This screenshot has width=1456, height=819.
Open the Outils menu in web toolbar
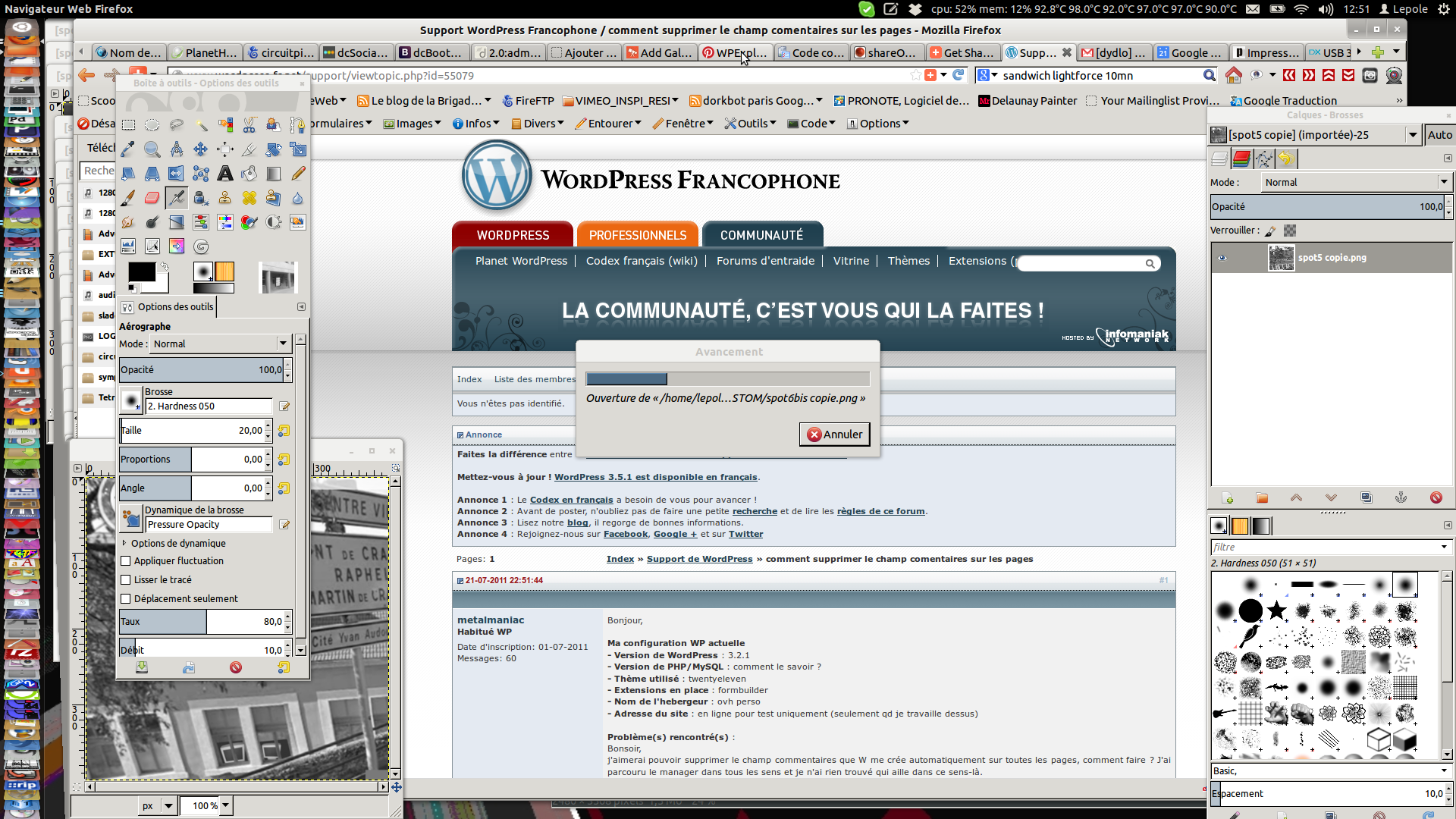(x=751, y=124)
